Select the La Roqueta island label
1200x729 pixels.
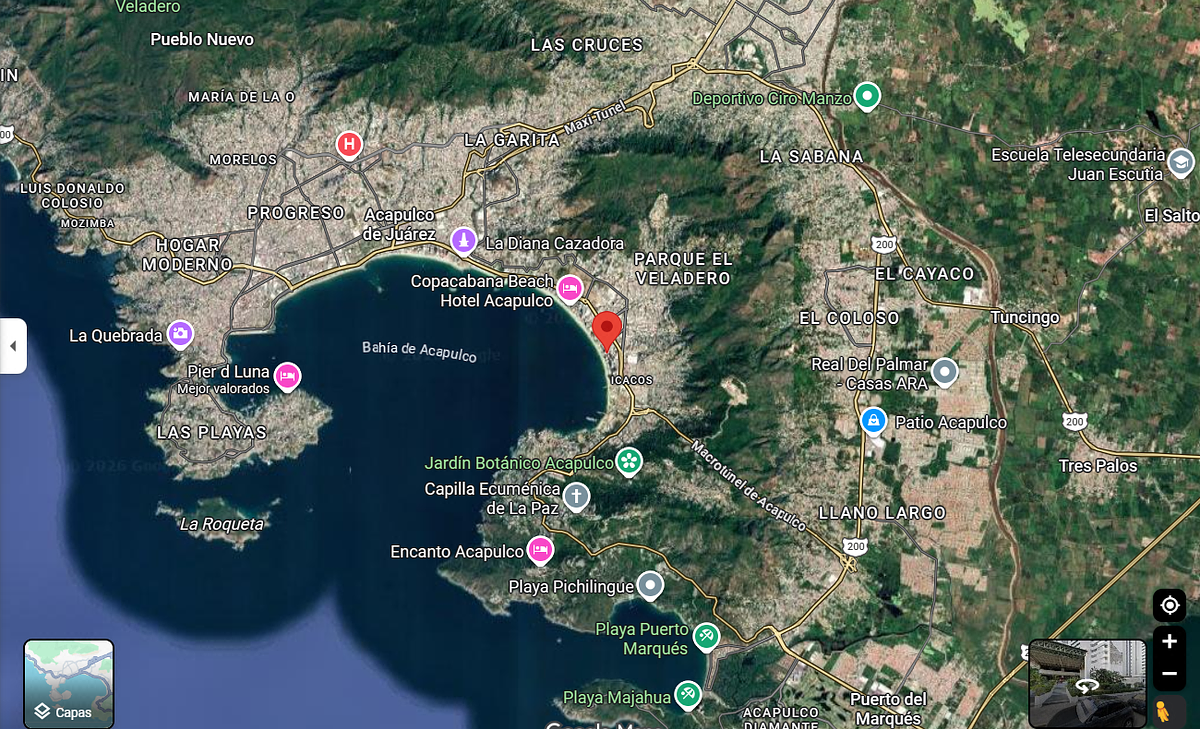coord(222,524)
